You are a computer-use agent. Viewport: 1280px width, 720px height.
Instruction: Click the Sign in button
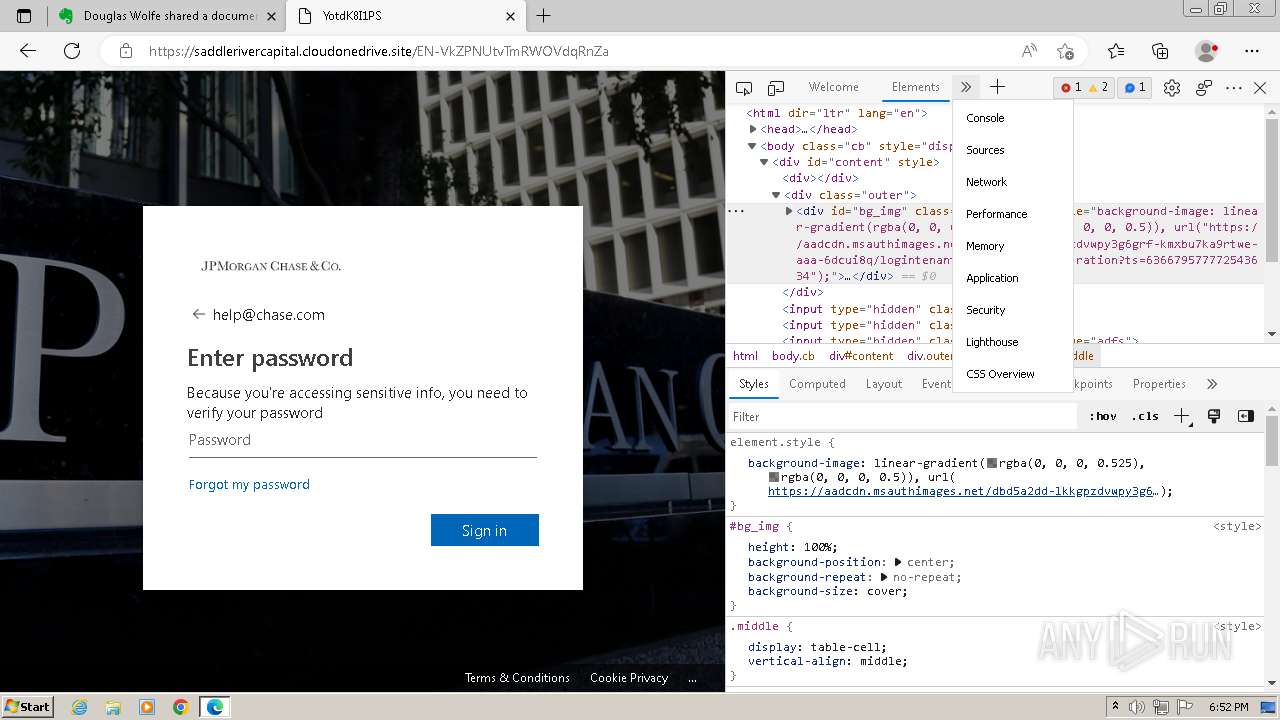[x=485, y=530]
